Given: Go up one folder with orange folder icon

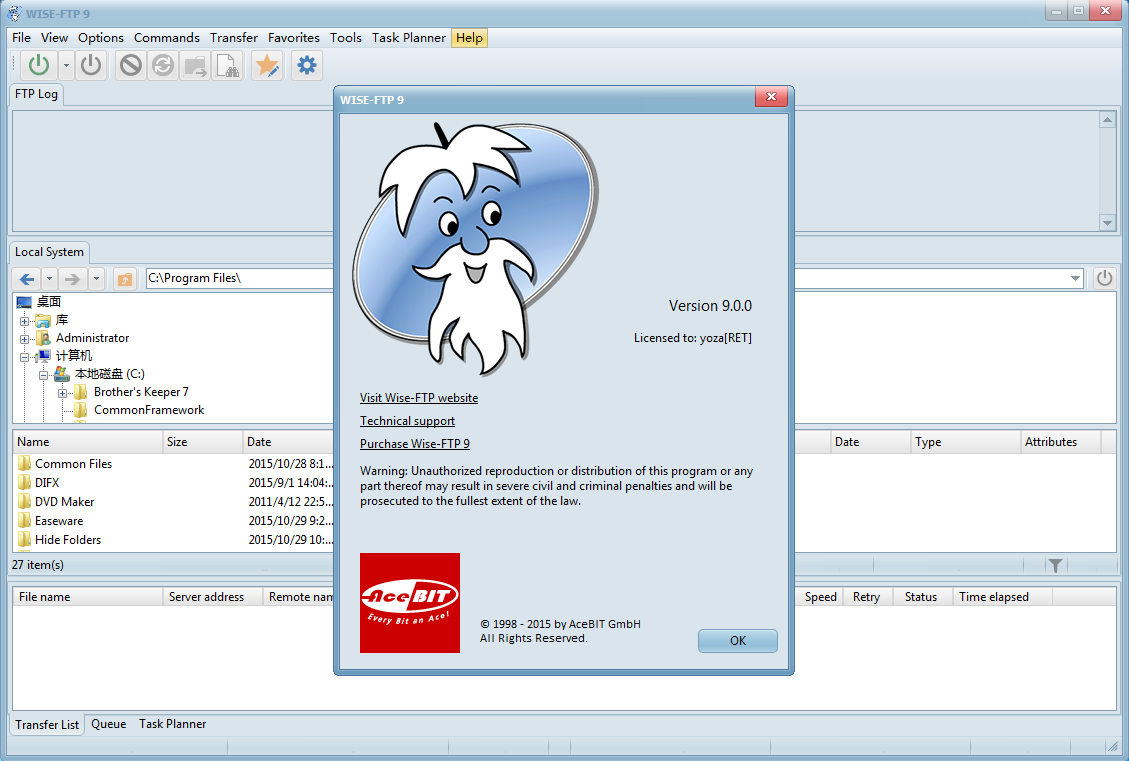Looking at the screenshot, I should point(124,278).
